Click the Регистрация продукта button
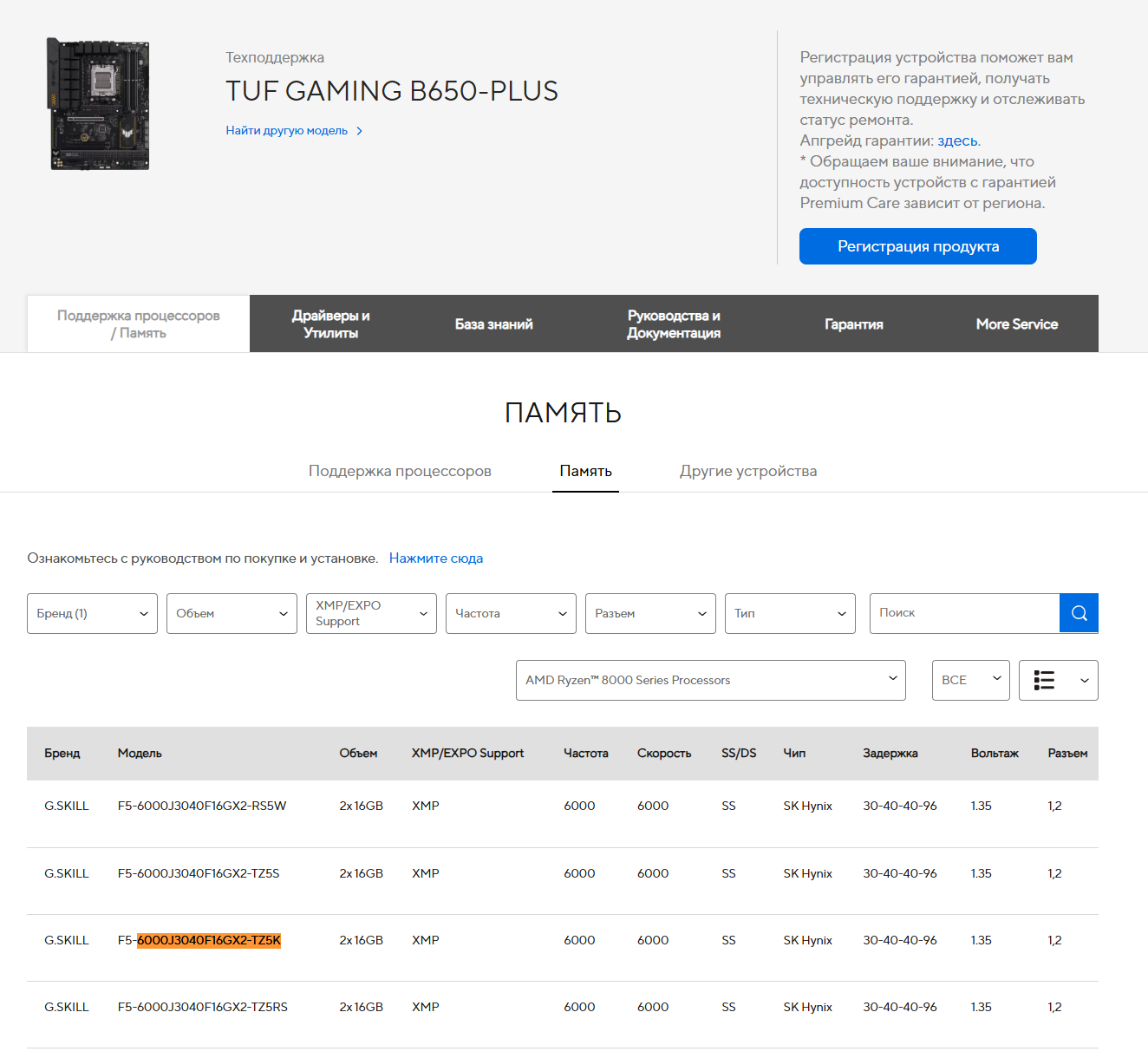 click(x=918, y=246)
